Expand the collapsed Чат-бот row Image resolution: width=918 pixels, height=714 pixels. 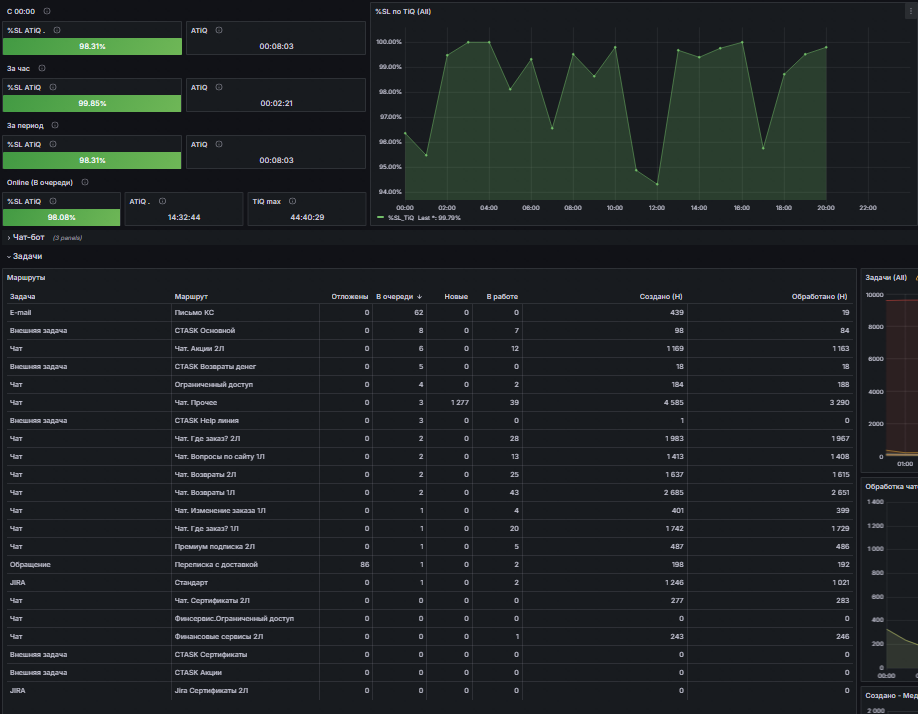[28, 237]
